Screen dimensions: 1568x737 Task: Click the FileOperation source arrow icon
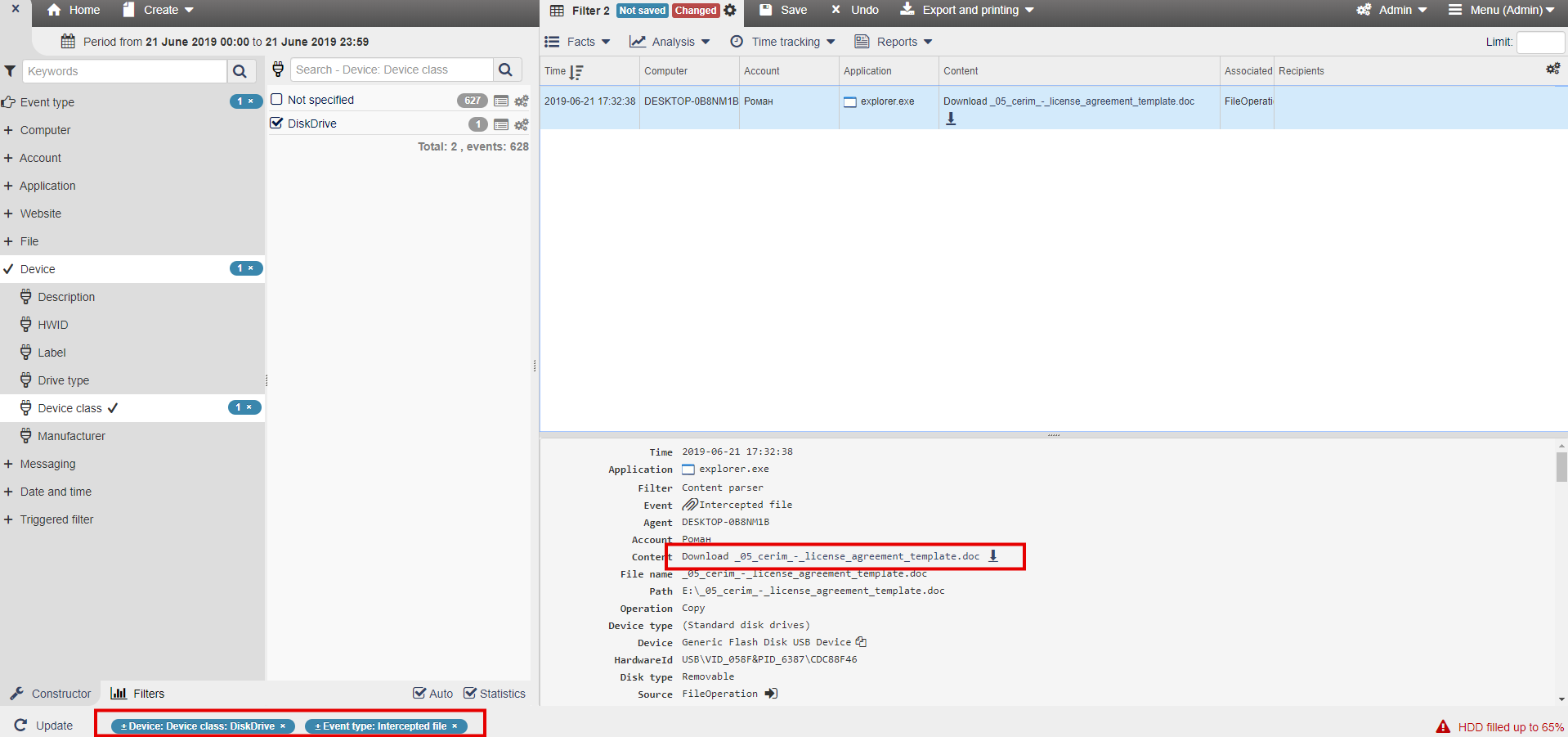771,694
